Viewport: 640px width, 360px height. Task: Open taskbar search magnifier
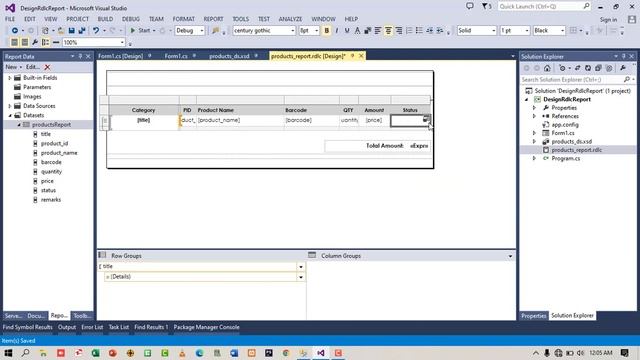click(x=25, y=353)
